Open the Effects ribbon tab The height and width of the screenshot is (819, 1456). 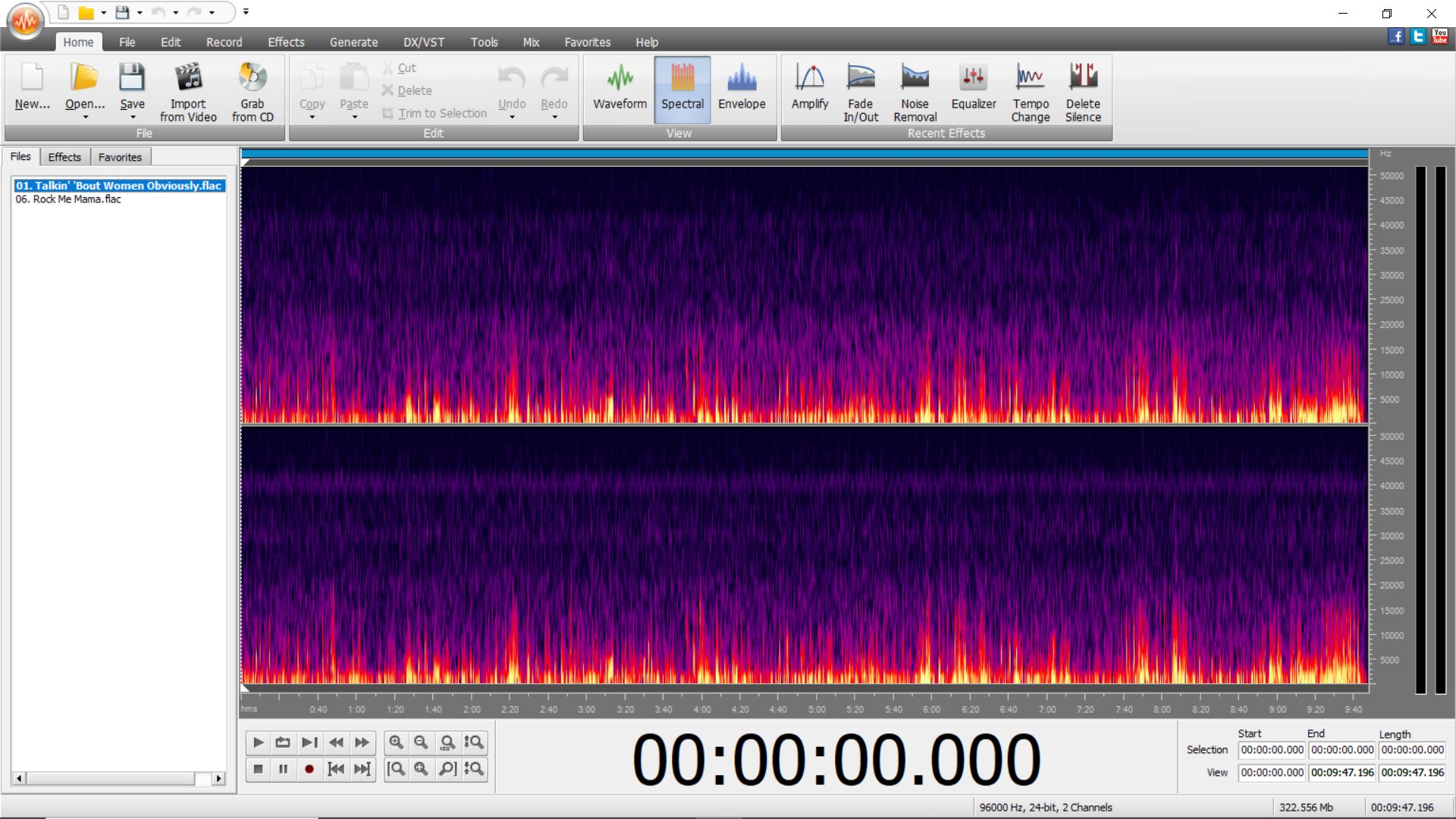point(285,42)
